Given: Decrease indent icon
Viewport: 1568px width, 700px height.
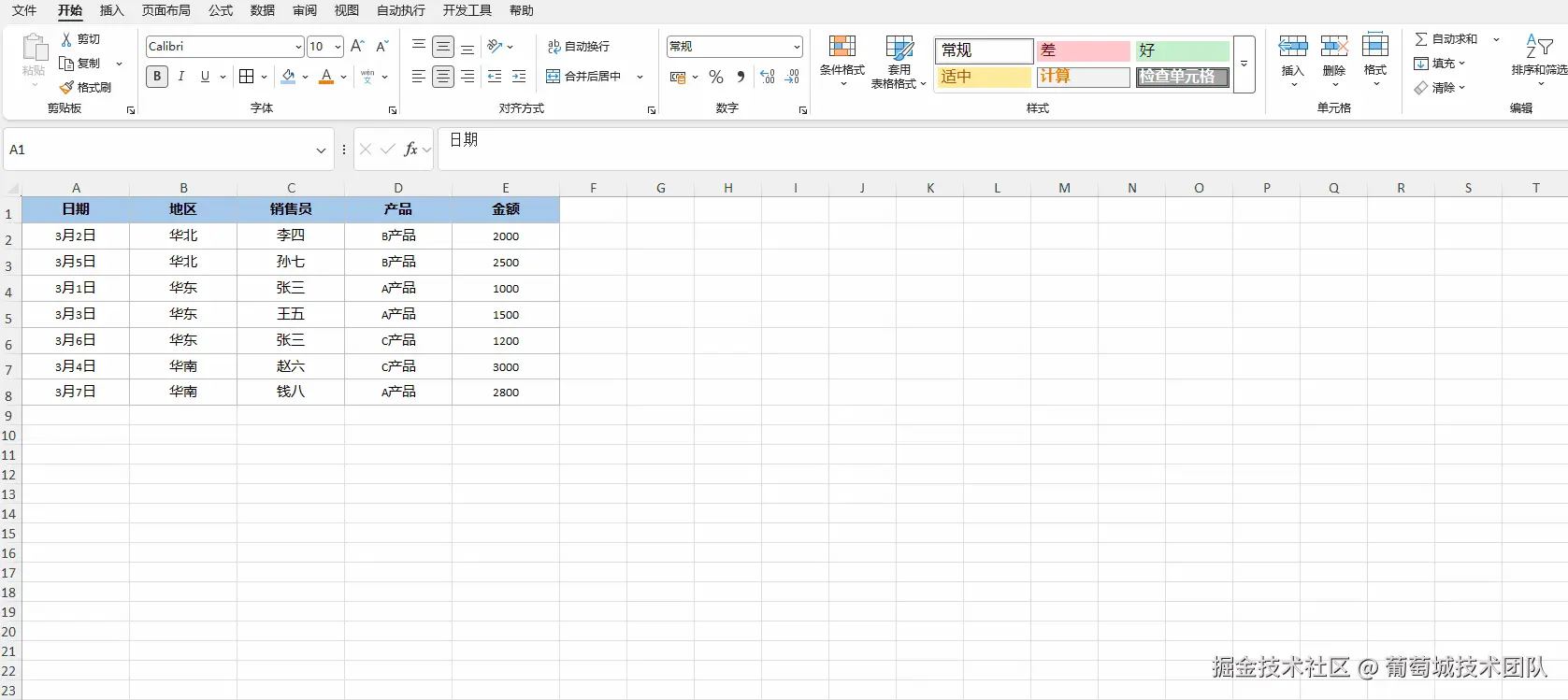Looking at the screenshot, I should point(495,77).
